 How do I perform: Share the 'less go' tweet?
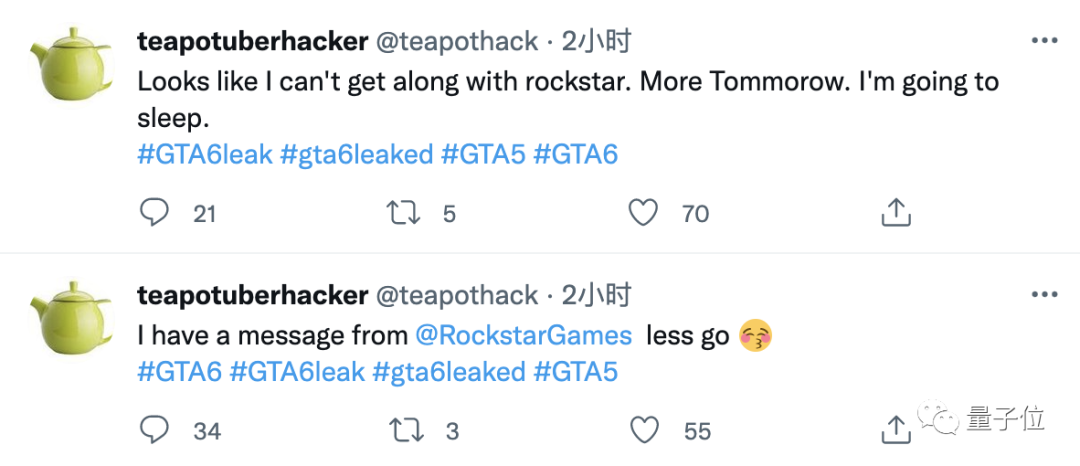(895, 430)
